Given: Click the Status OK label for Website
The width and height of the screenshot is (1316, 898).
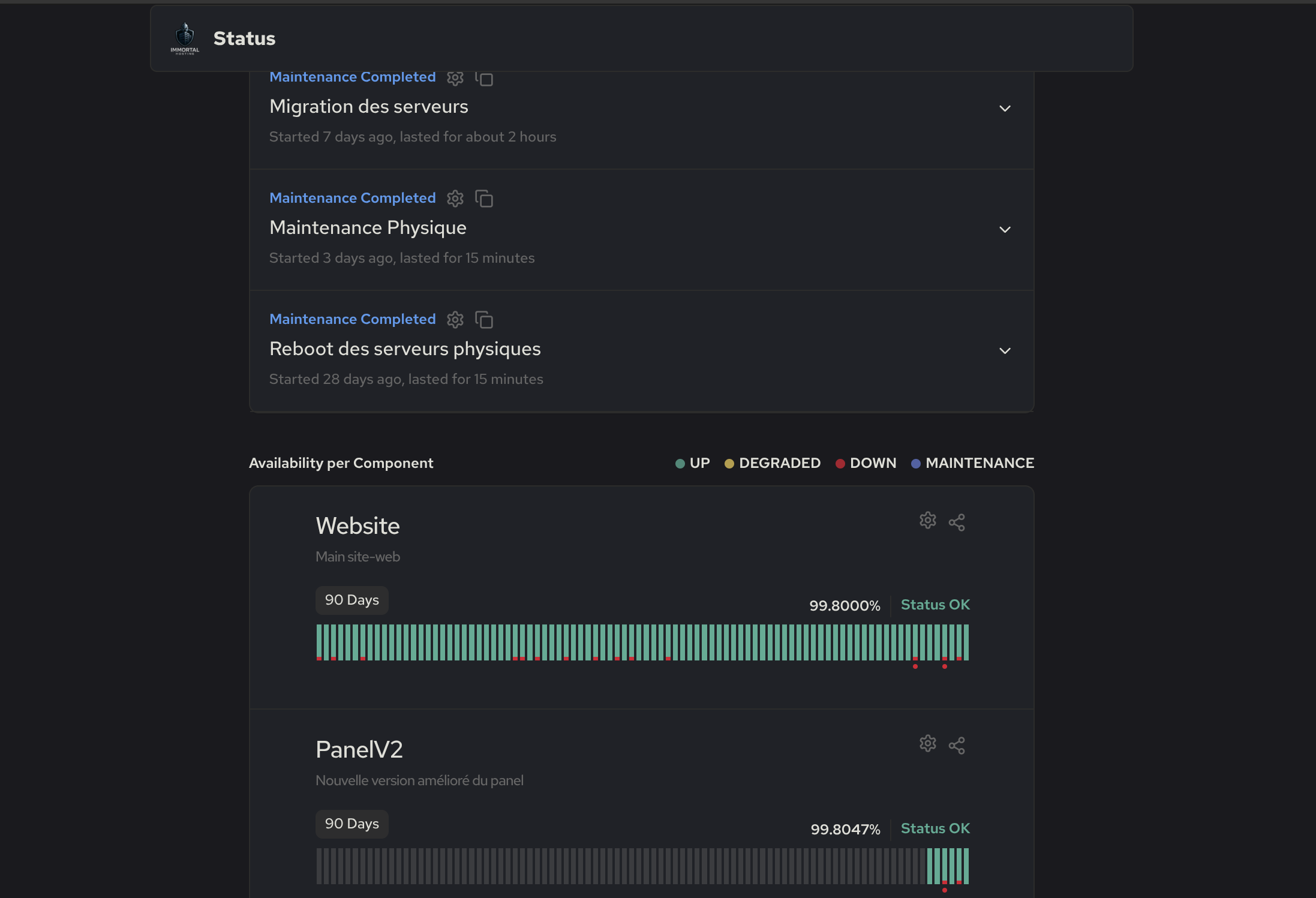Looking at the screenshot, I should [935, 605].
